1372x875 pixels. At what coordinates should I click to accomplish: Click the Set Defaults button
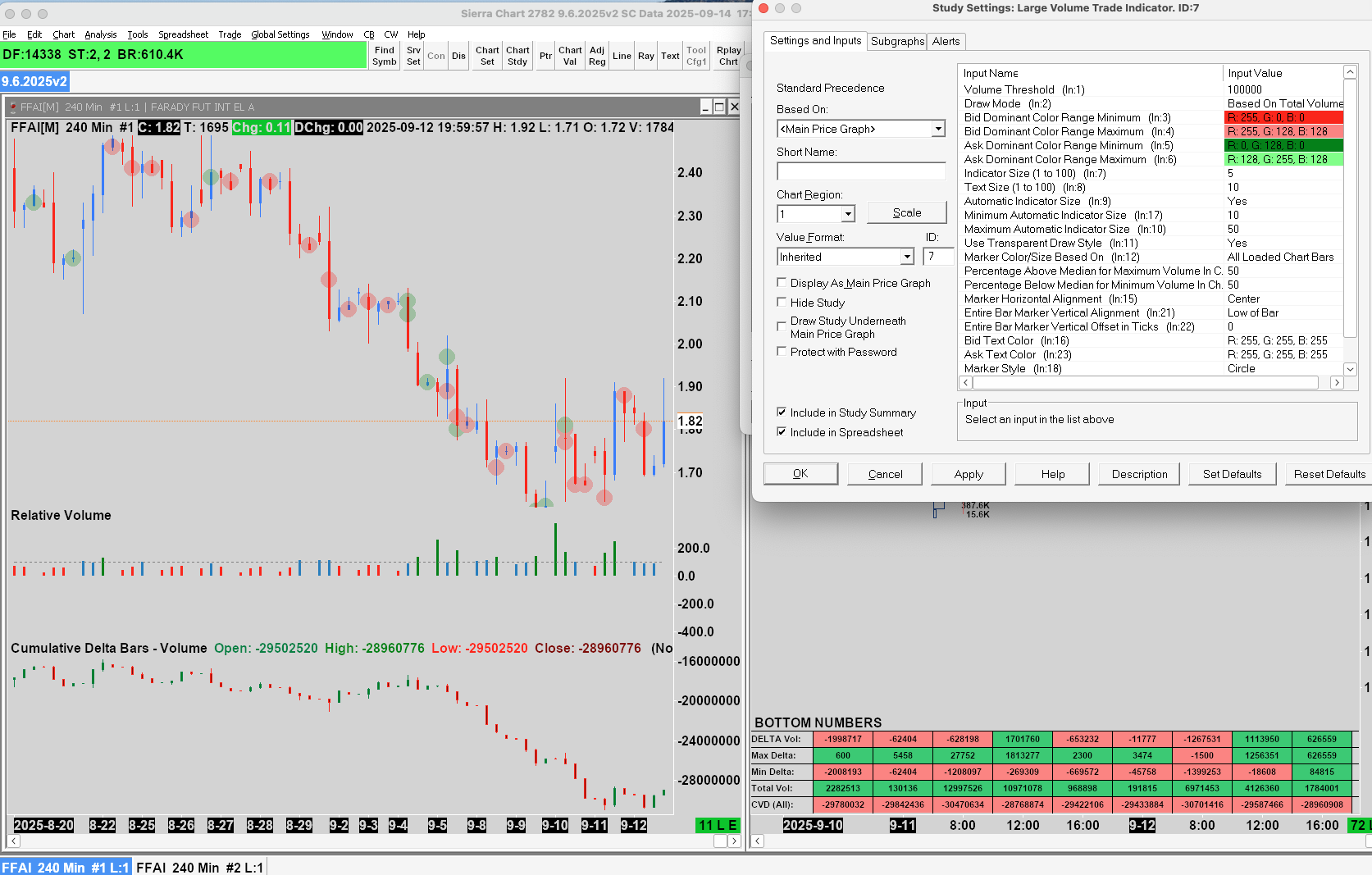pos(1232,474)
